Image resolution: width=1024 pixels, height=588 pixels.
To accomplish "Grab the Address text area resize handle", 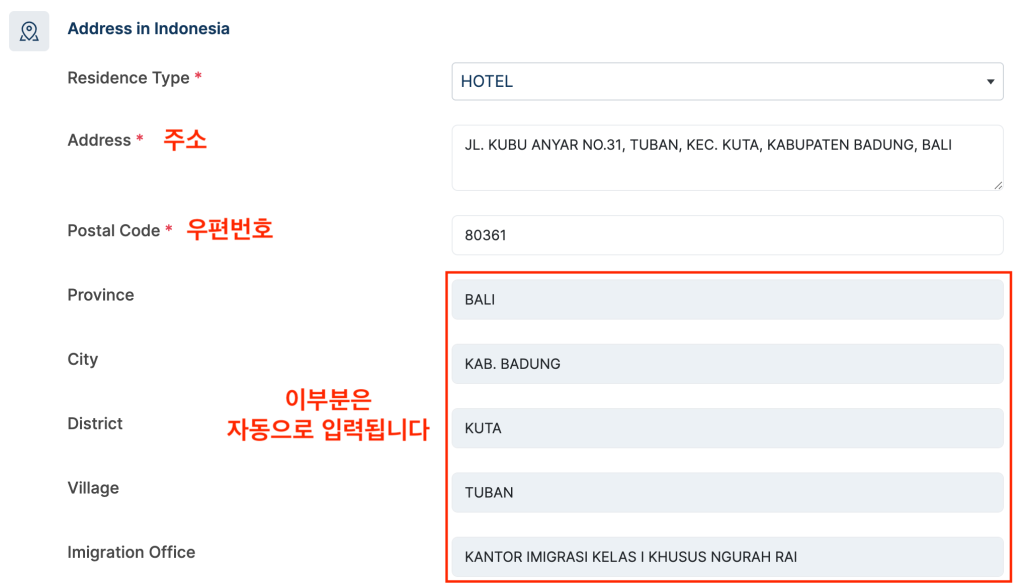I will (997, 184).
